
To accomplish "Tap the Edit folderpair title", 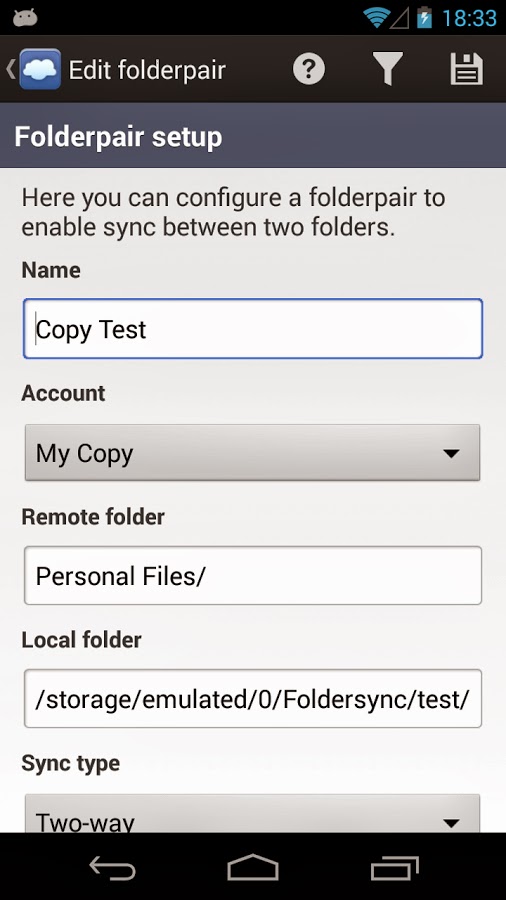I will click(147, 70).
